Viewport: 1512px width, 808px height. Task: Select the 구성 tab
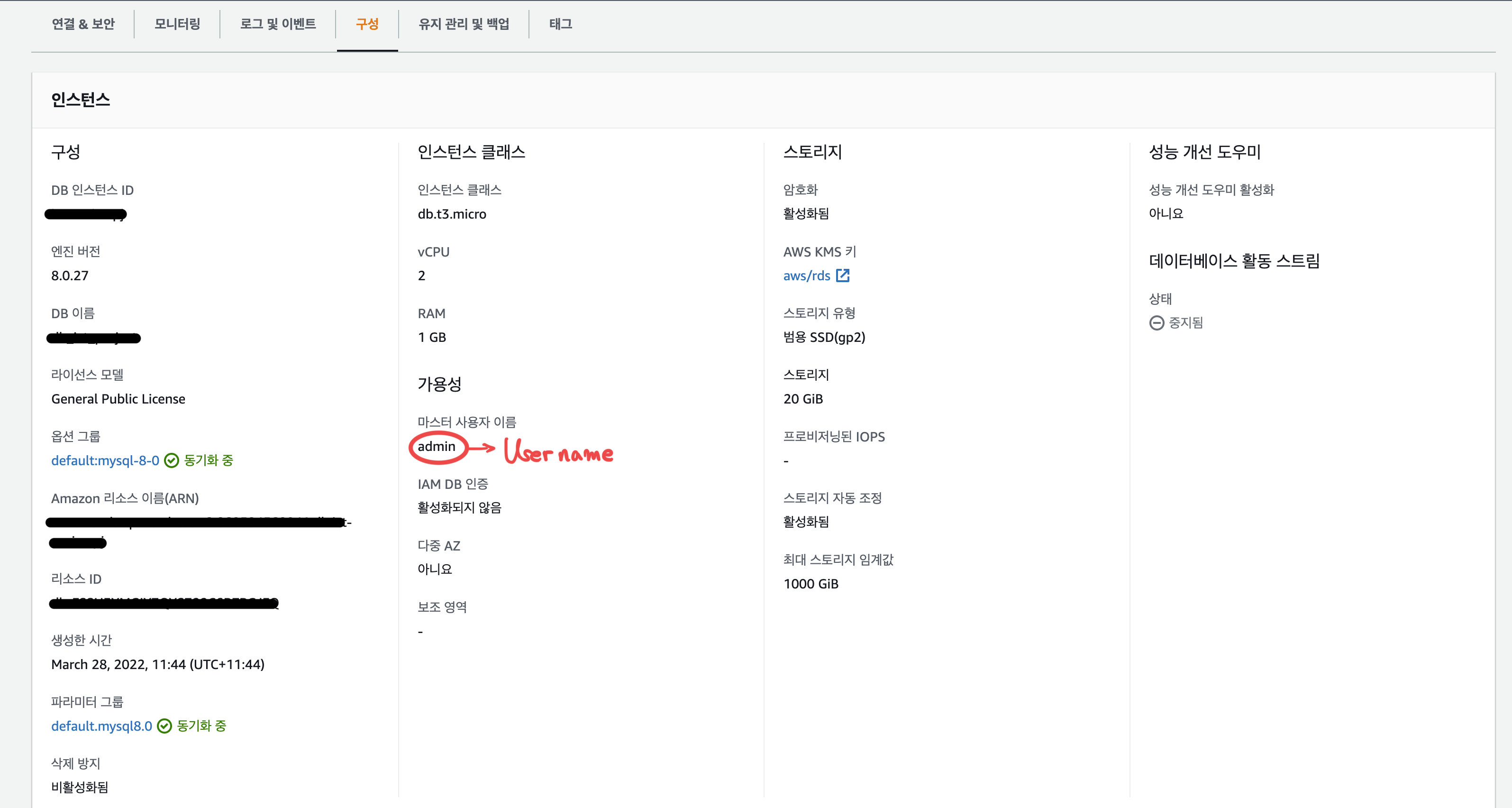[367, 24]
